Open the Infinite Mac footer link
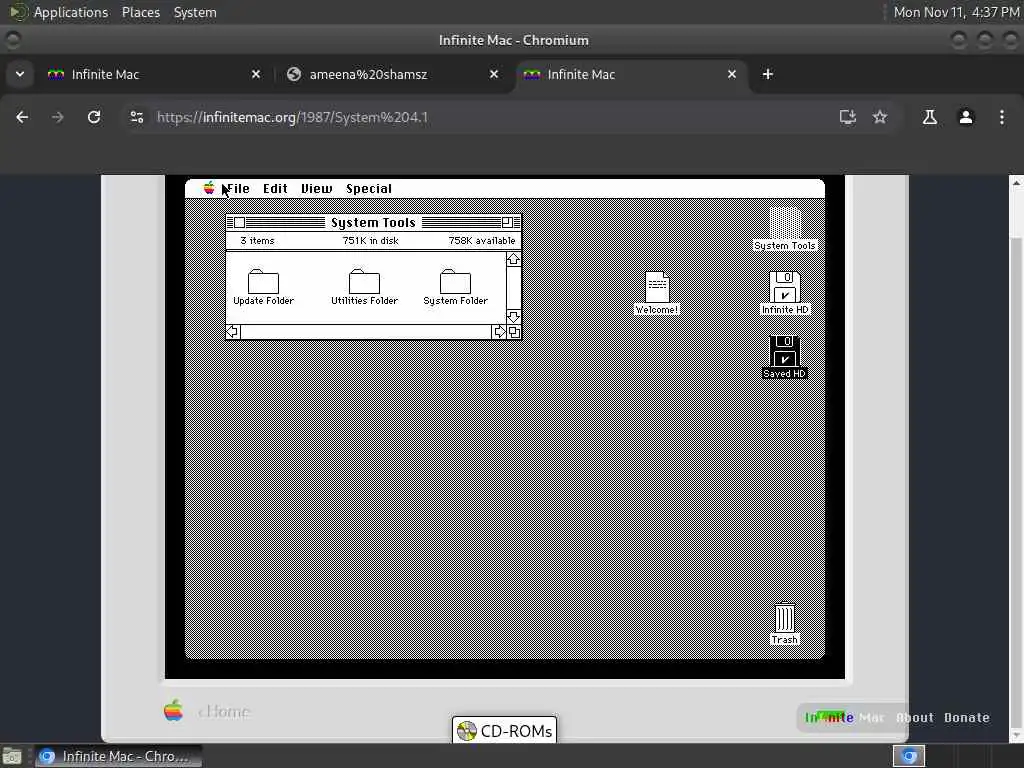 [844, 718]
